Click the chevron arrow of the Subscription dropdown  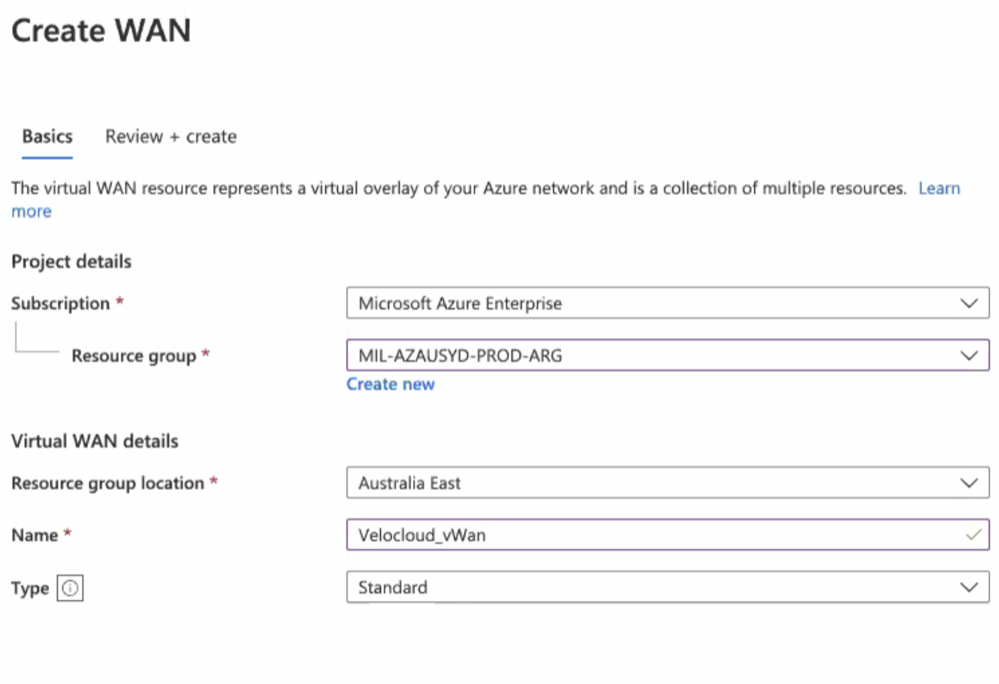coord(968,303)
